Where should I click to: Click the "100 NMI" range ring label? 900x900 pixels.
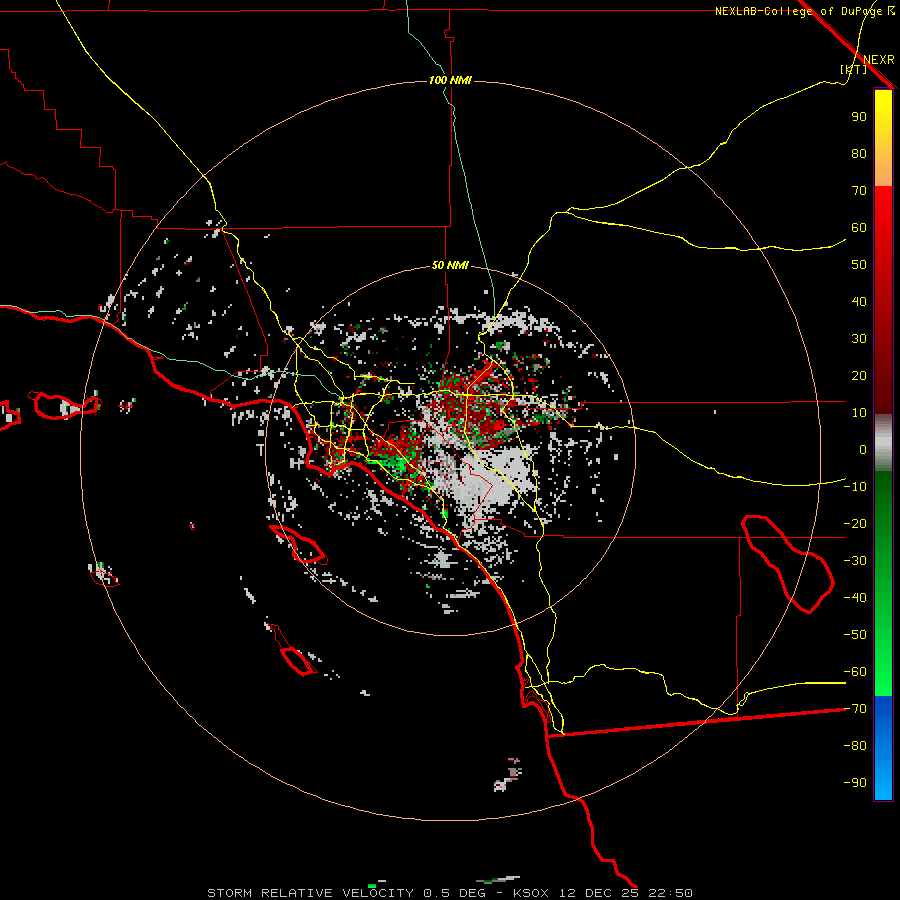click(450, 80)
